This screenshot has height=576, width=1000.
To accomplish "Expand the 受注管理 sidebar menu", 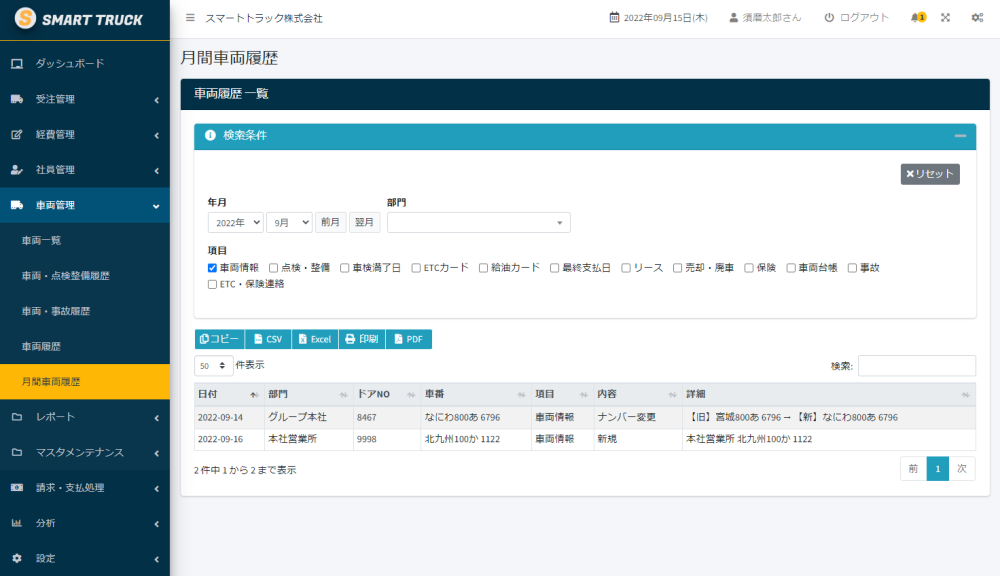I will [85, 99].
